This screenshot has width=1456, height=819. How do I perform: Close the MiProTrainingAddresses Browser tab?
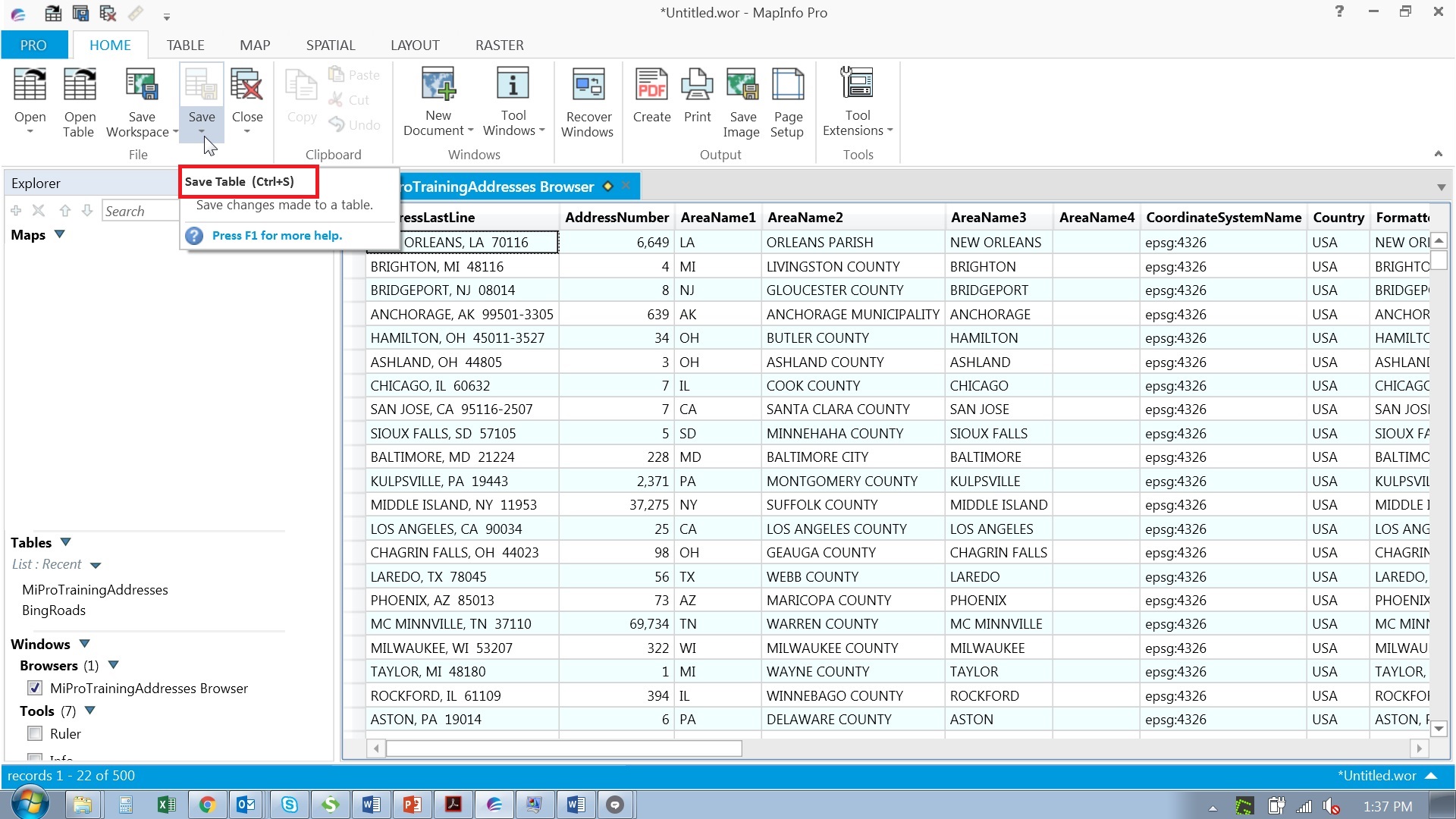tap(626, 186)
